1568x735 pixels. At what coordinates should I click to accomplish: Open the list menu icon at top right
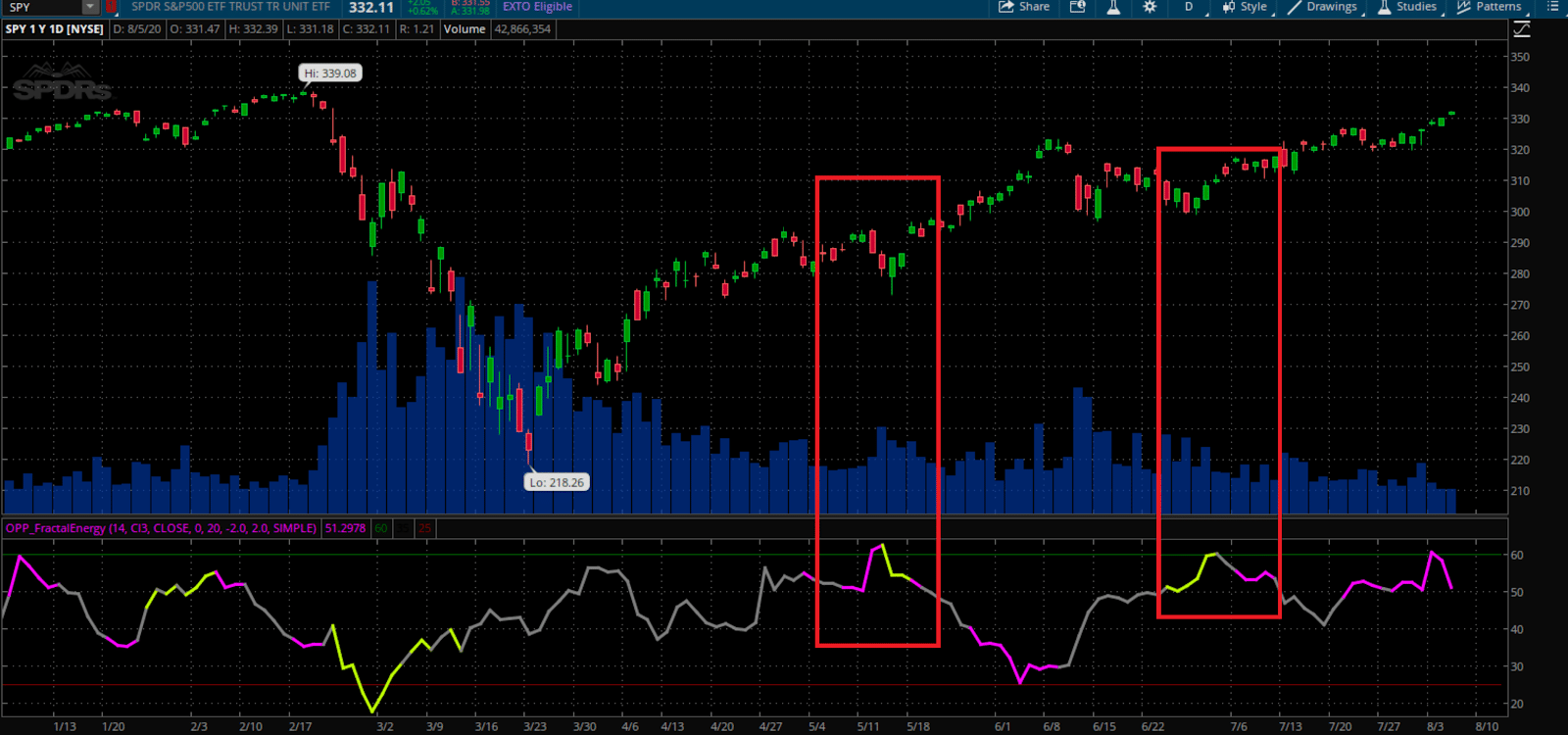(1552, 7)
